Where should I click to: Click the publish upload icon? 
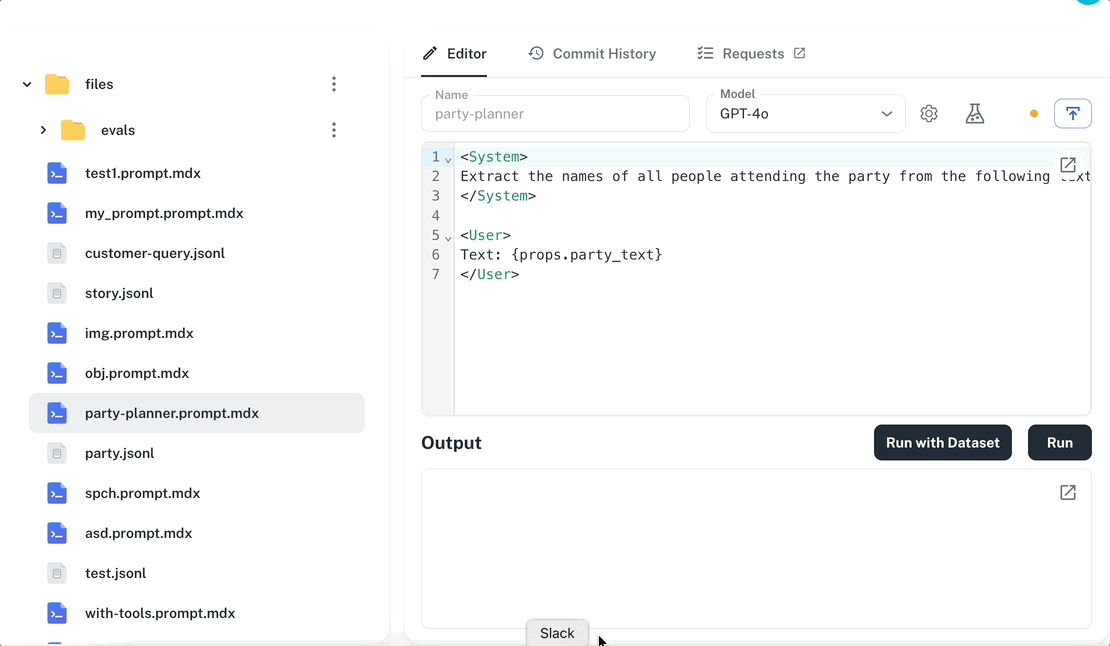[1073, 113]
